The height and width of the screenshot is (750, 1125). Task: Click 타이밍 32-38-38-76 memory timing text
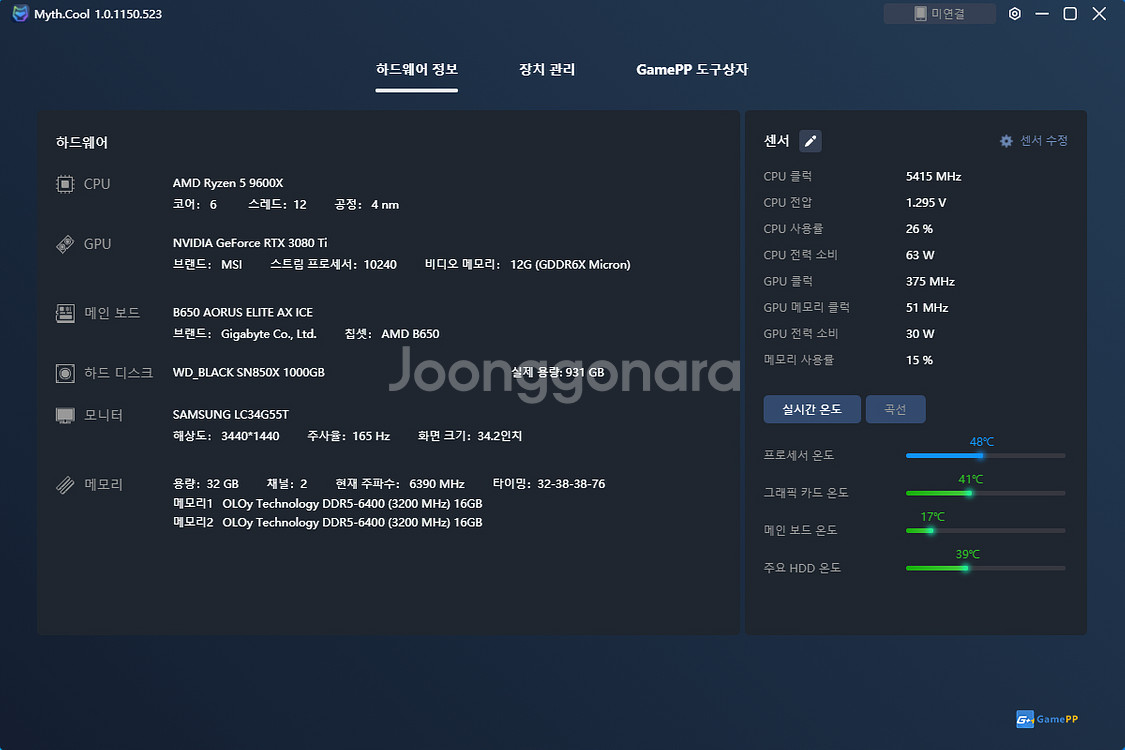pyautogui.click(x=549, y=484)
